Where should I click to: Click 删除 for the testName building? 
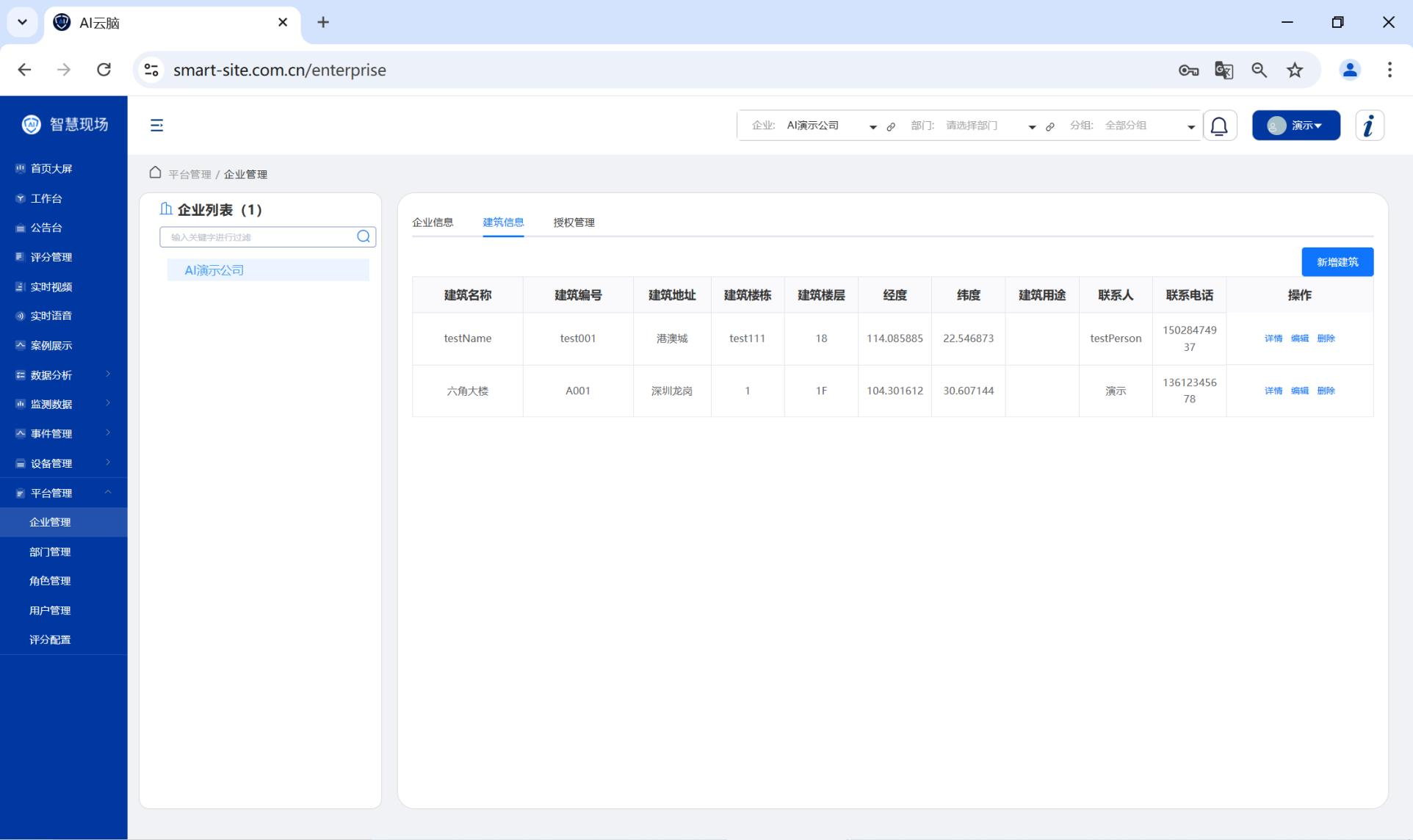pyautogui.click(x=1326, y=338)
